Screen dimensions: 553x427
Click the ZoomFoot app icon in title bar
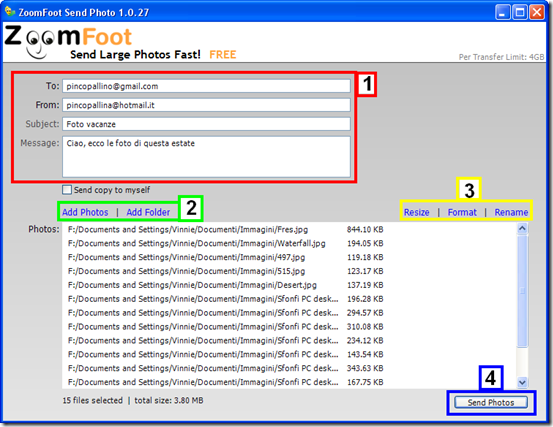pos(10,12)
